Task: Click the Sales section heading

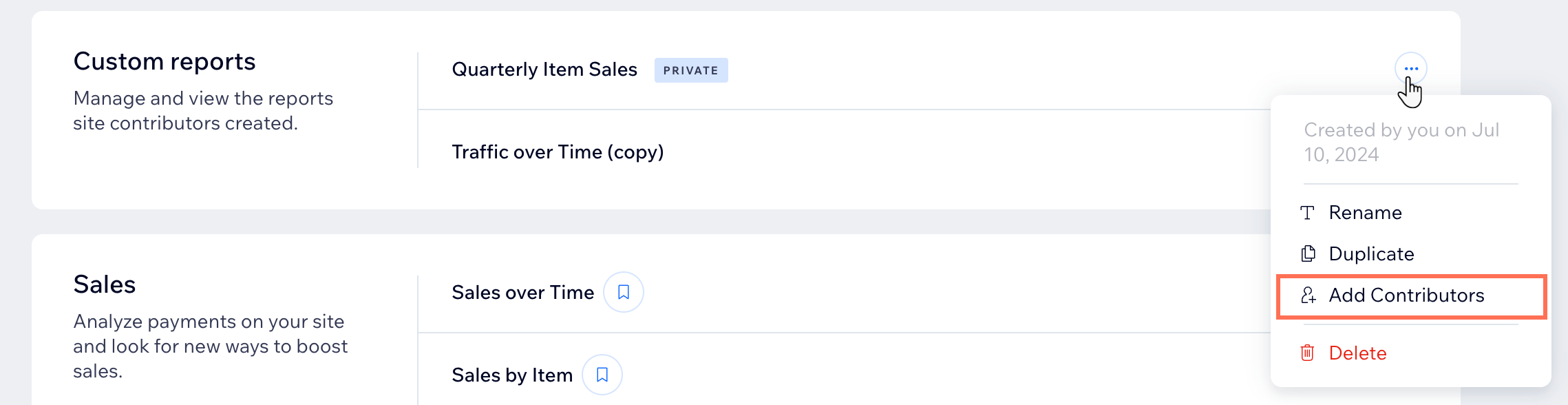Action: 105,284
